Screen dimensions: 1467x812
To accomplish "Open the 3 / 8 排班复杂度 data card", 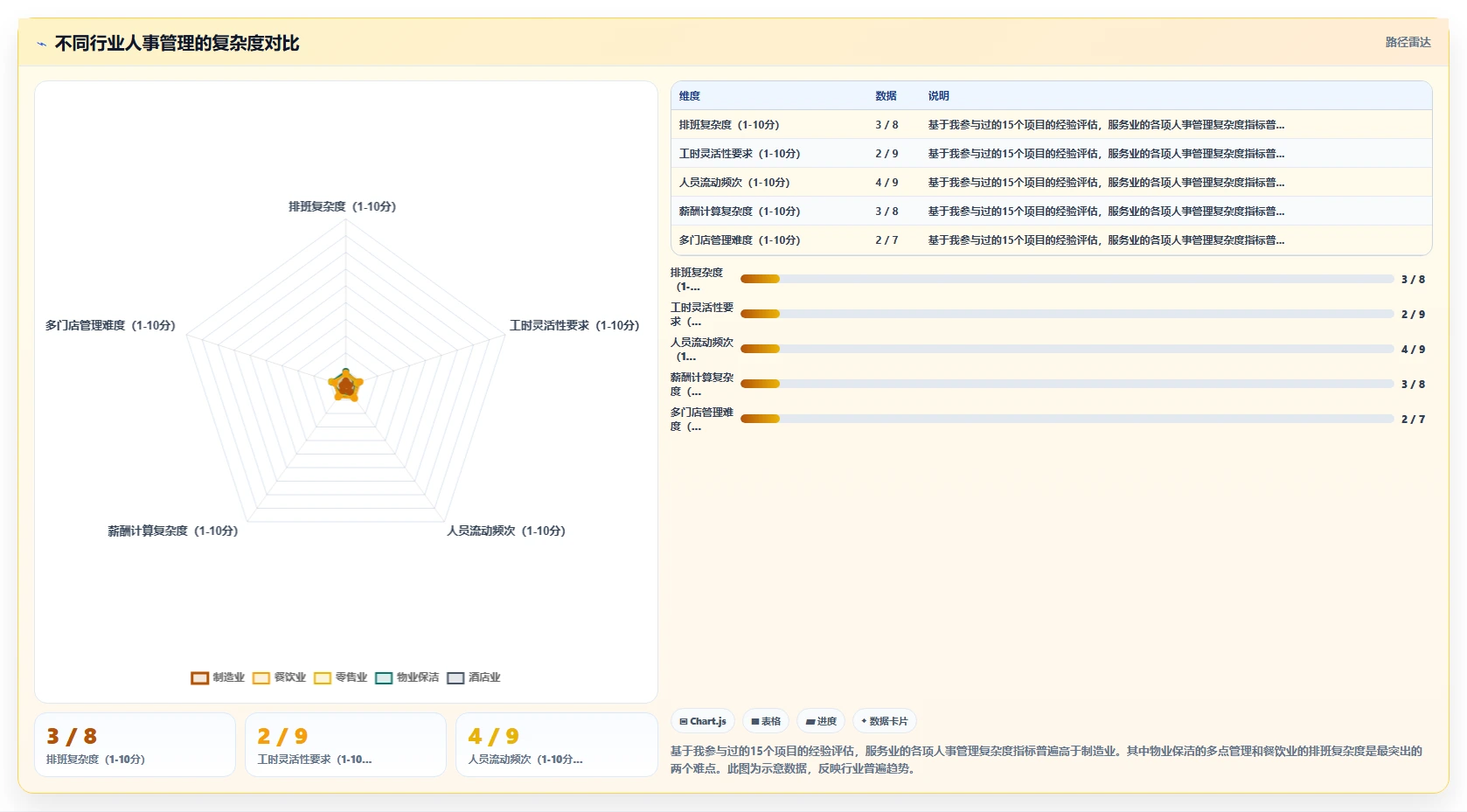I will tap(135, 745).
